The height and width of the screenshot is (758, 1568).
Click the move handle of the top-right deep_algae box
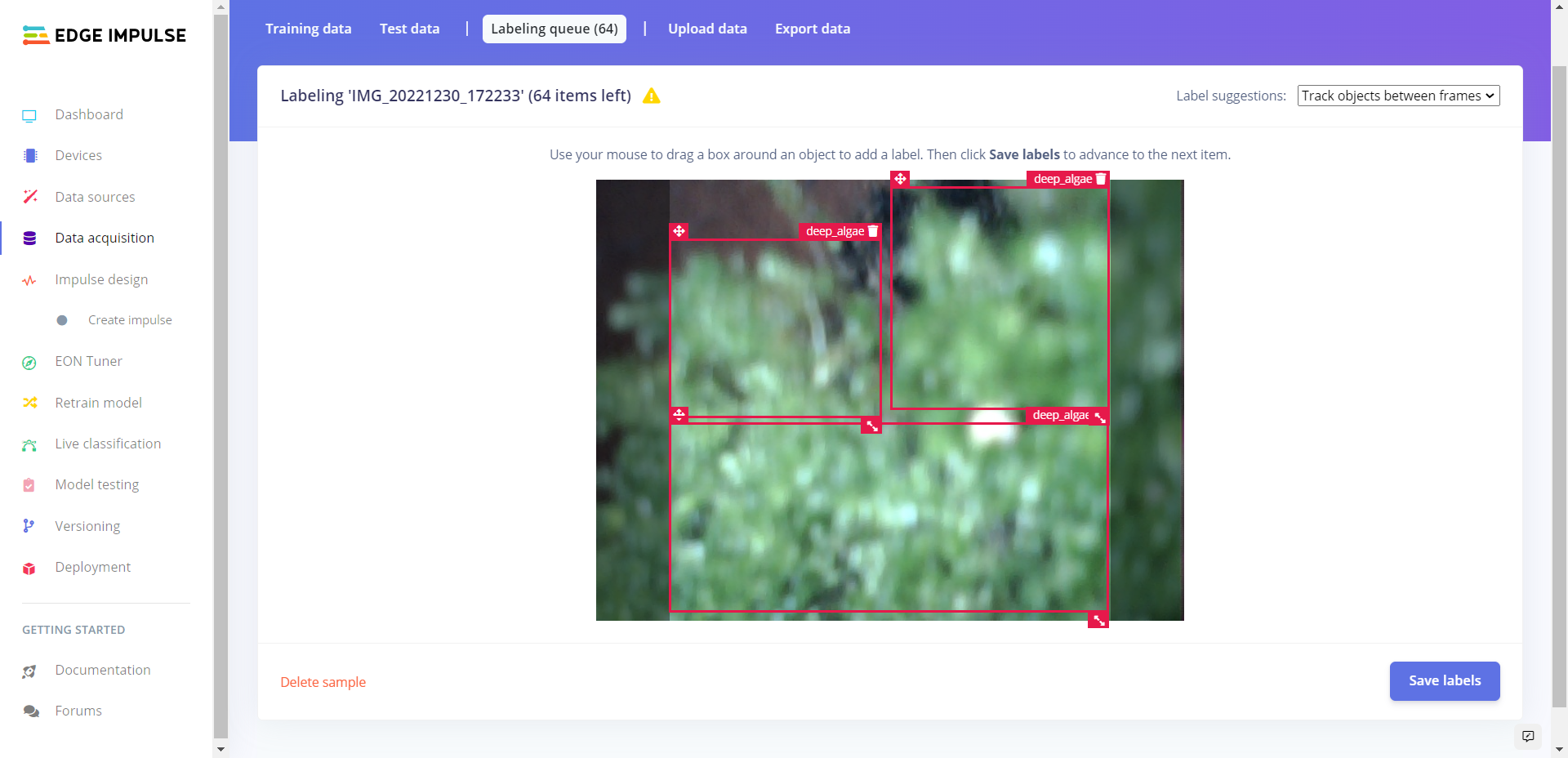[900, 179]
